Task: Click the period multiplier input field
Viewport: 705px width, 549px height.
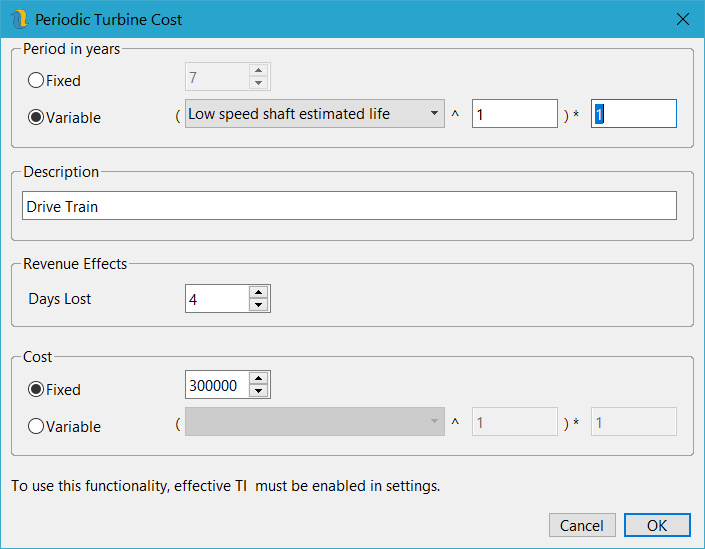Action: (x=634, y=114)
